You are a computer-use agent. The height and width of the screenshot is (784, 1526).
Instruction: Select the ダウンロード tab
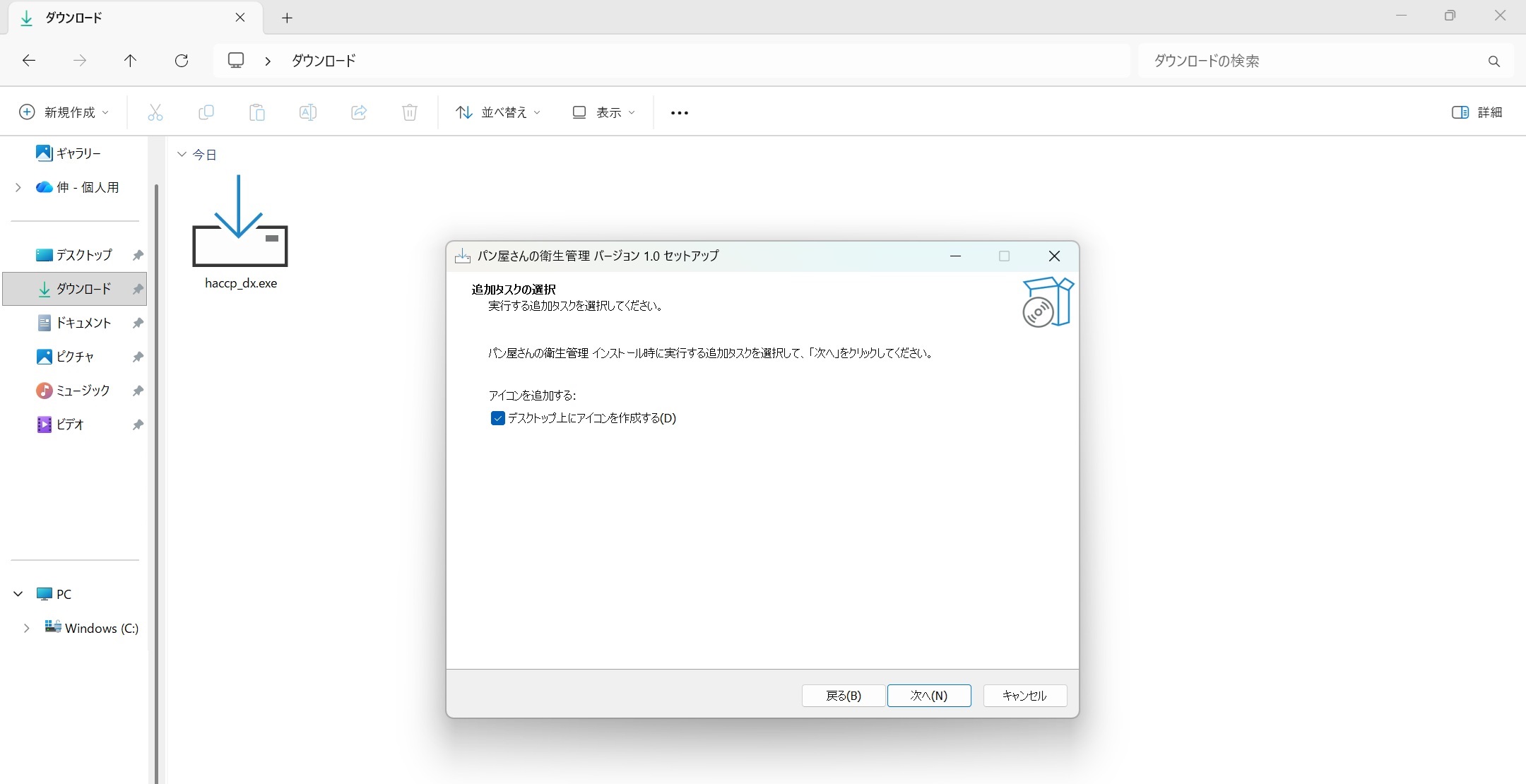106,18
